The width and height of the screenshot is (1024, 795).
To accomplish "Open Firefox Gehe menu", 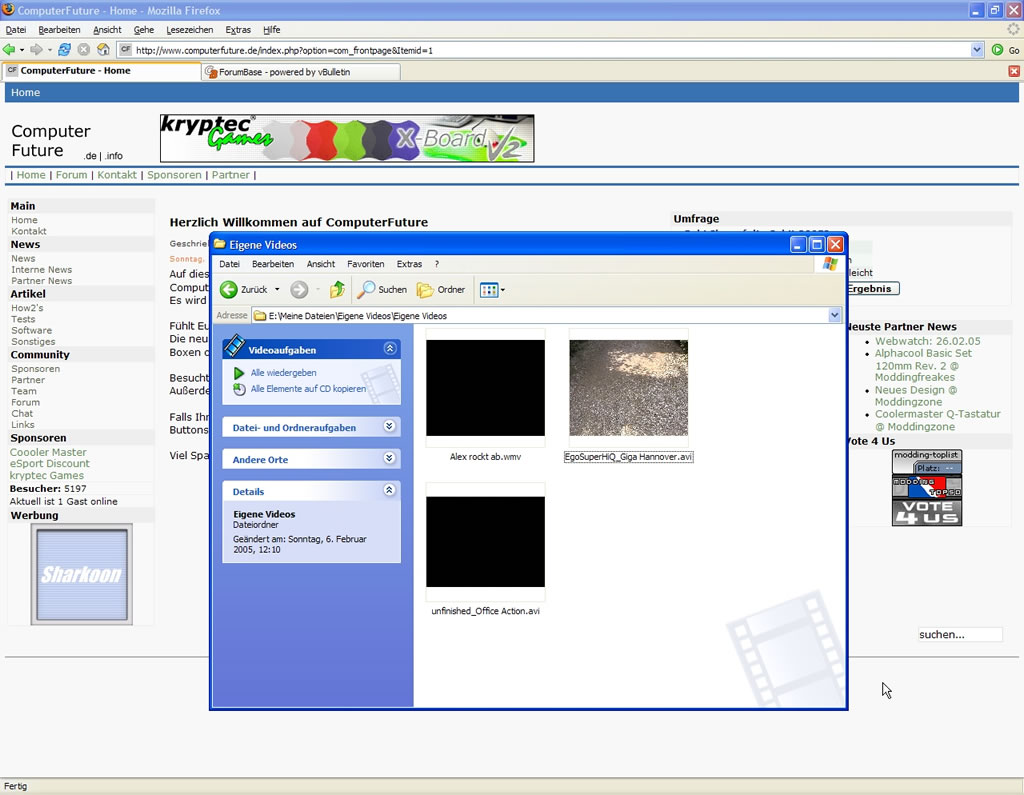I will (144, 29).
